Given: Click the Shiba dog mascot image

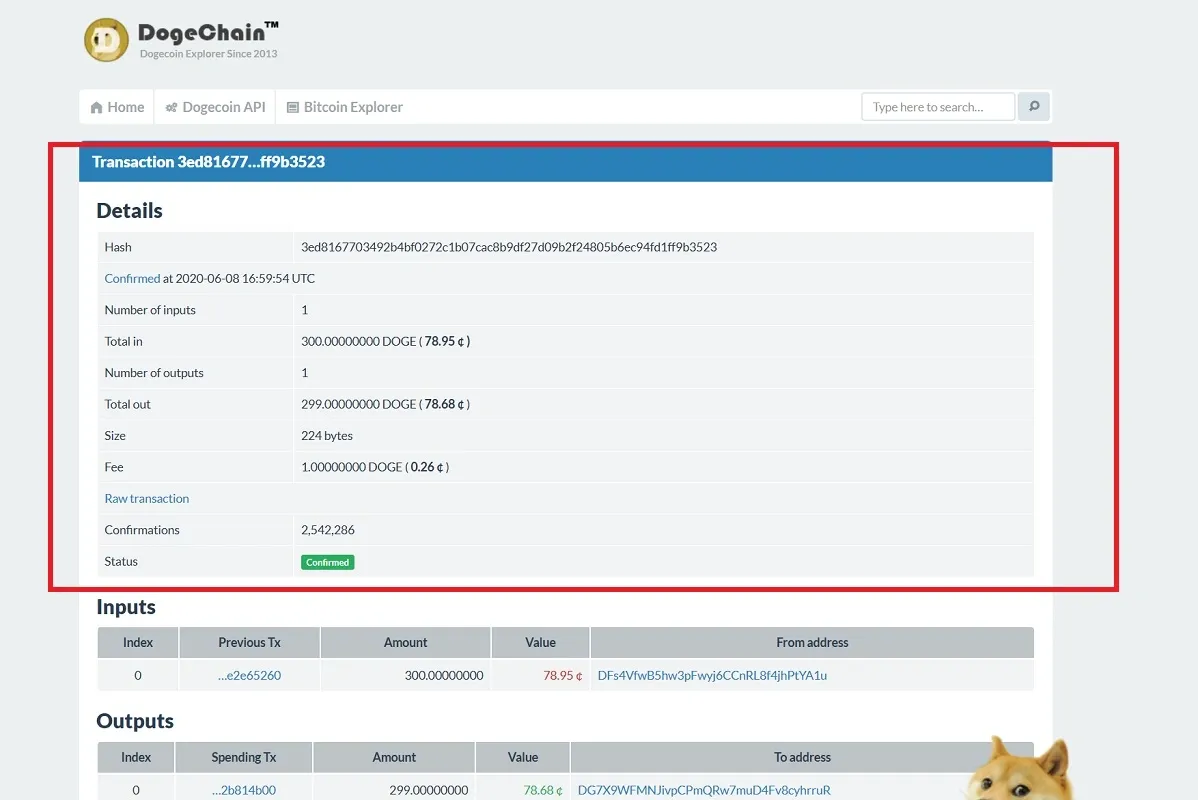Looking at the screenshot, I should pyautogui.click(x=1020, y=769).
